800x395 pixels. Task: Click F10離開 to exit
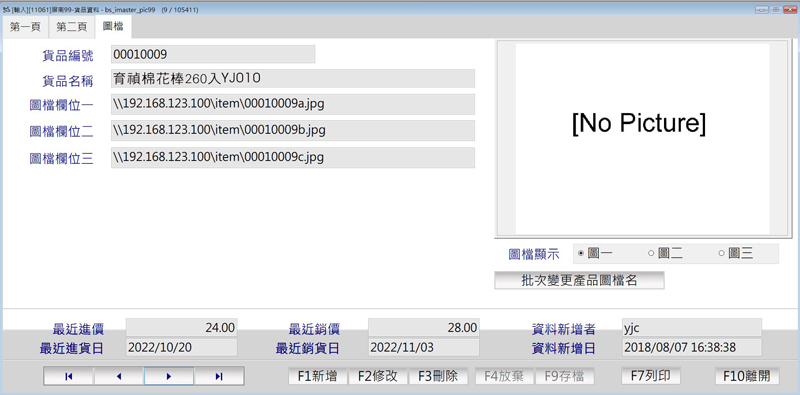(747, 376)
